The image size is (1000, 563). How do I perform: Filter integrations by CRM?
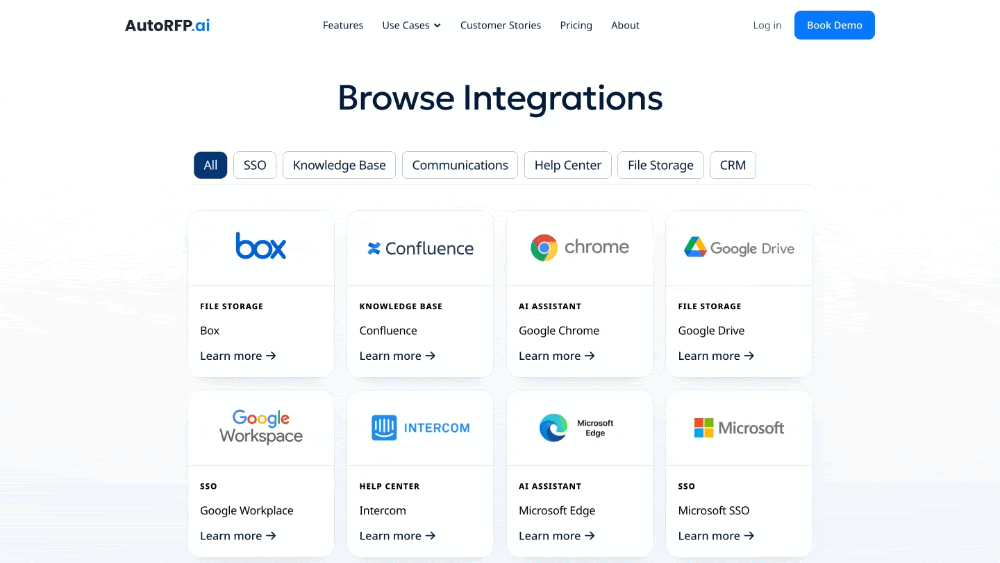[733, 165]
